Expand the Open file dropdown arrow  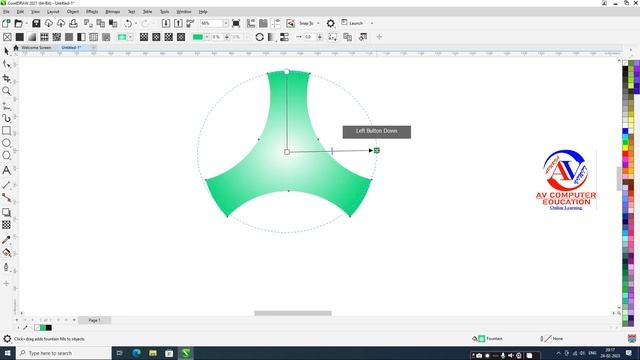[x=26, y=23]
